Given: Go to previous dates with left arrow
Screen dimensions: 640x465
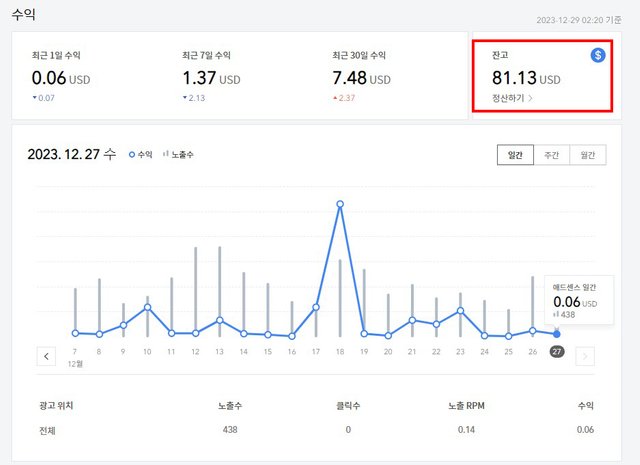Looking at the screenshot, I should [46, 356].
